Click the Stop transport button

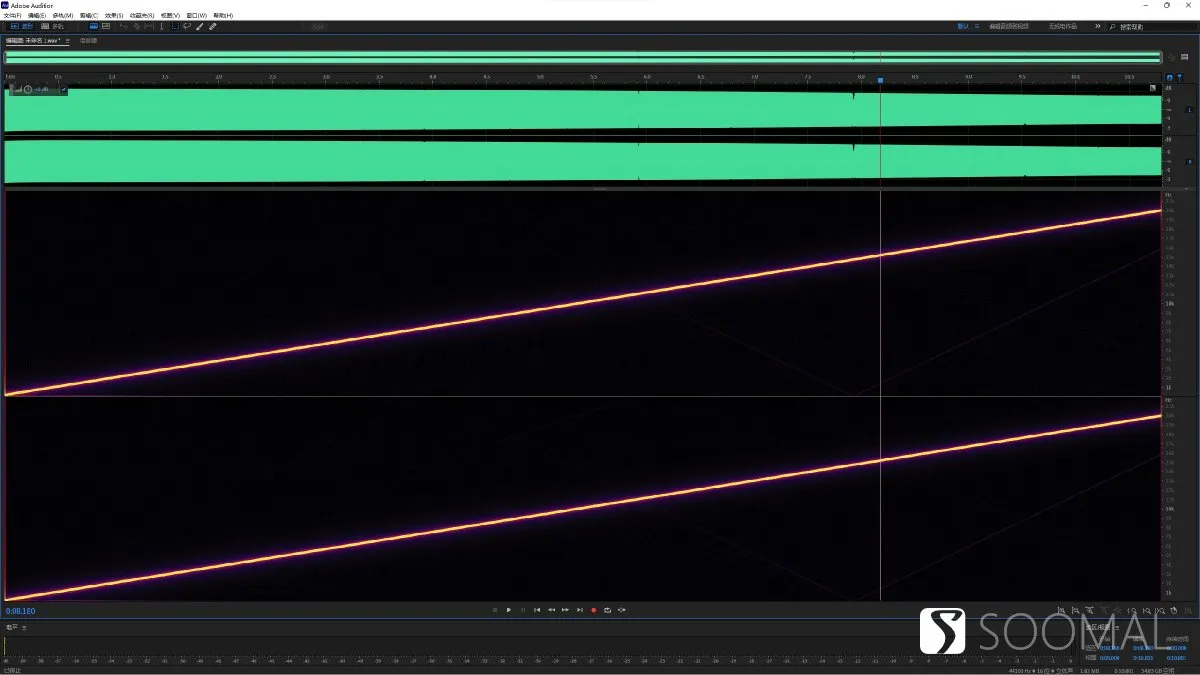[495, 610]
